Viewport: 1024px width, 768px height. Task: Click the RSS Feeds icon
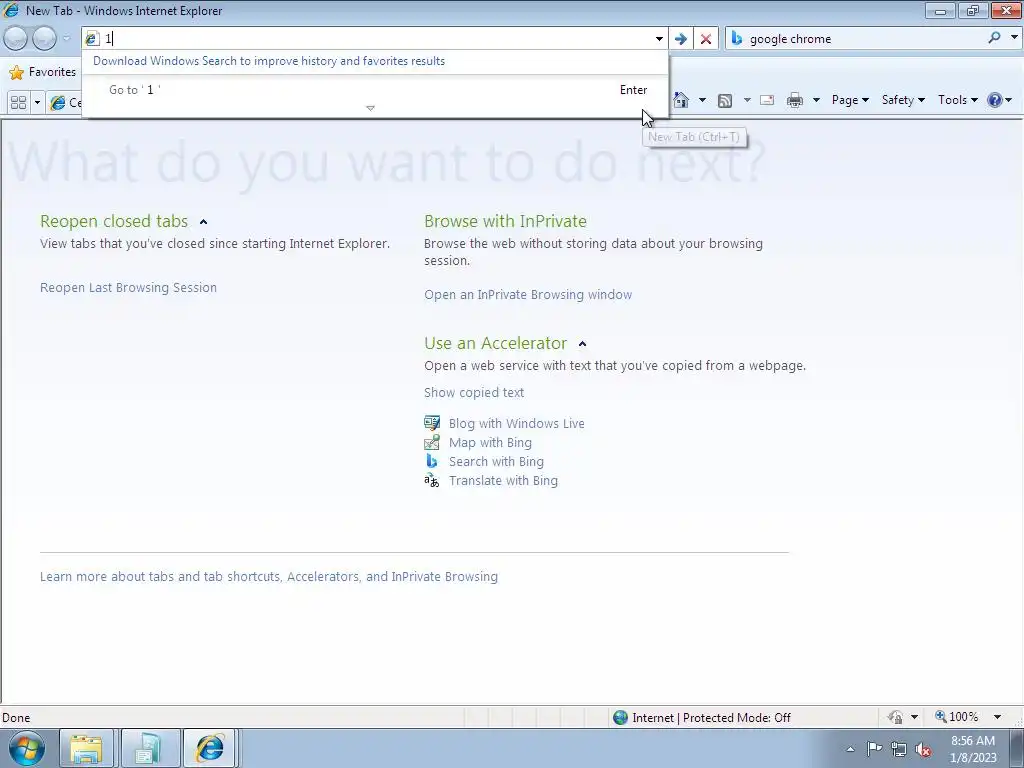725,100
